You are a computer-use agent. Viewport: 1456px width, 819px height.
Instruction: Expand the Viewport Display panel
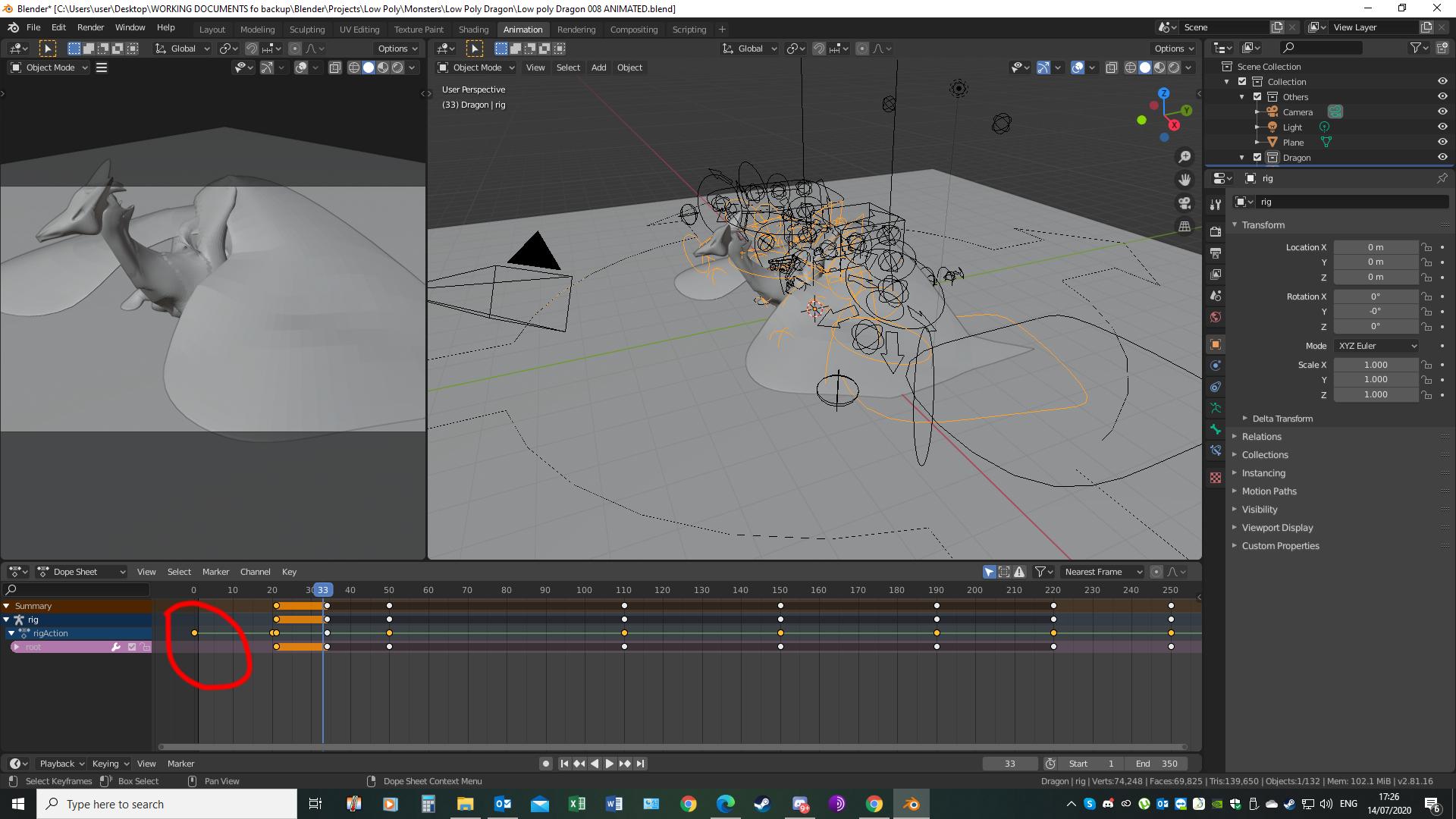click(x=1277, y=528)
